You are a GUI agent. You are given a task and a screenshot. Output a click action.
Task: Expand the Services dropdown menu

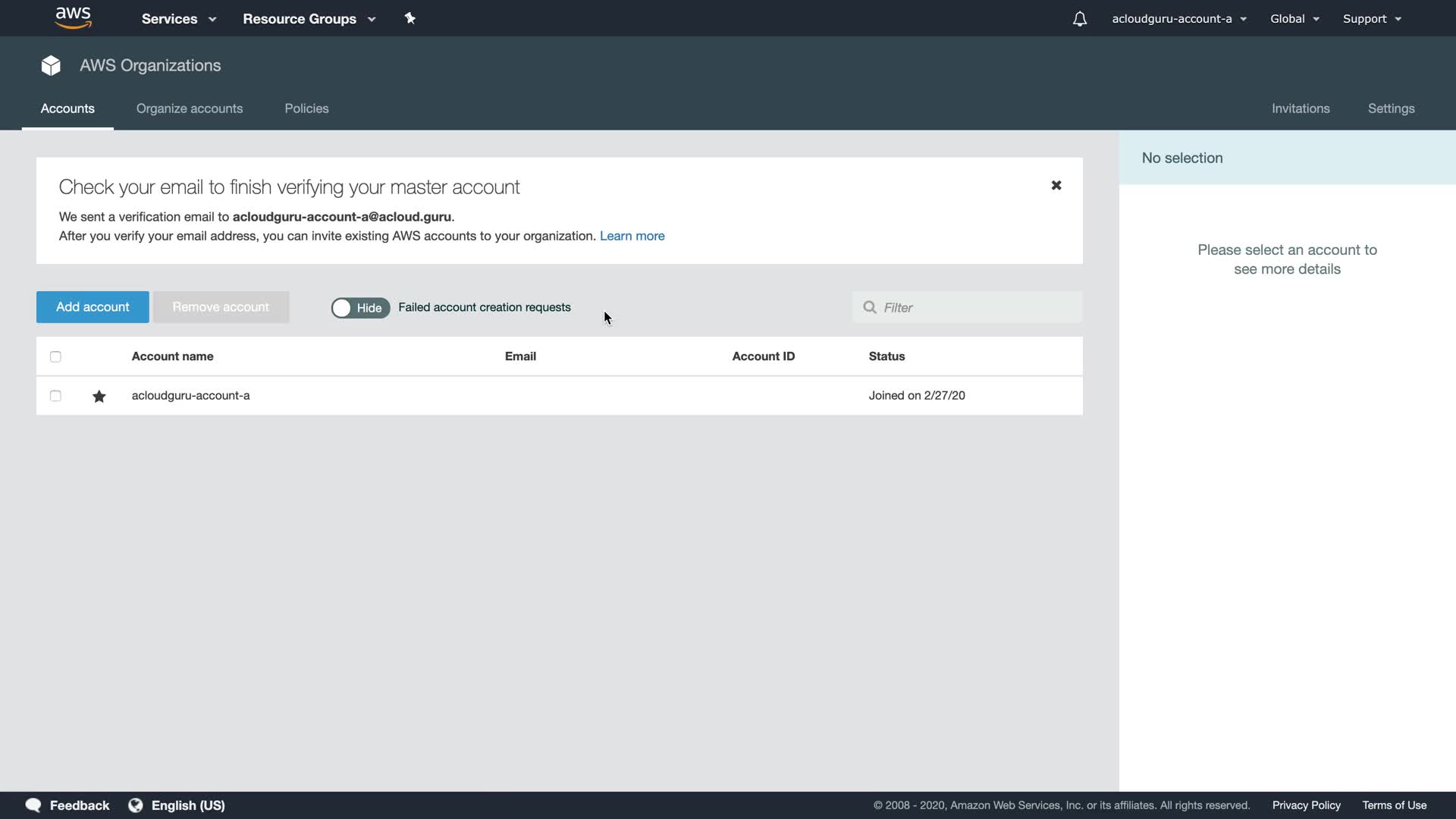178,19
